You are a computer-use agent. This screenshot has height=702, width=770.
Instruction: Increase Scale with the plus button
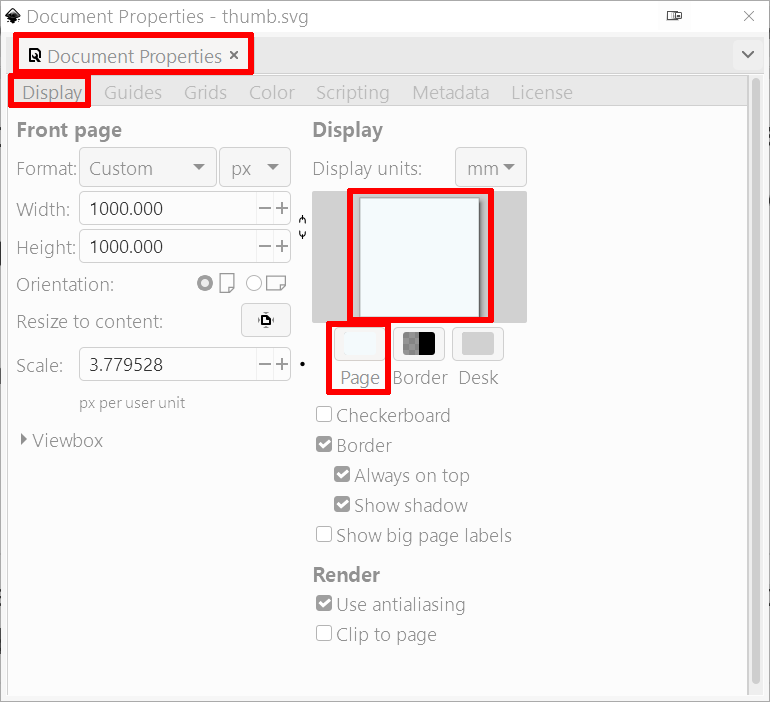tap(282, 364)
